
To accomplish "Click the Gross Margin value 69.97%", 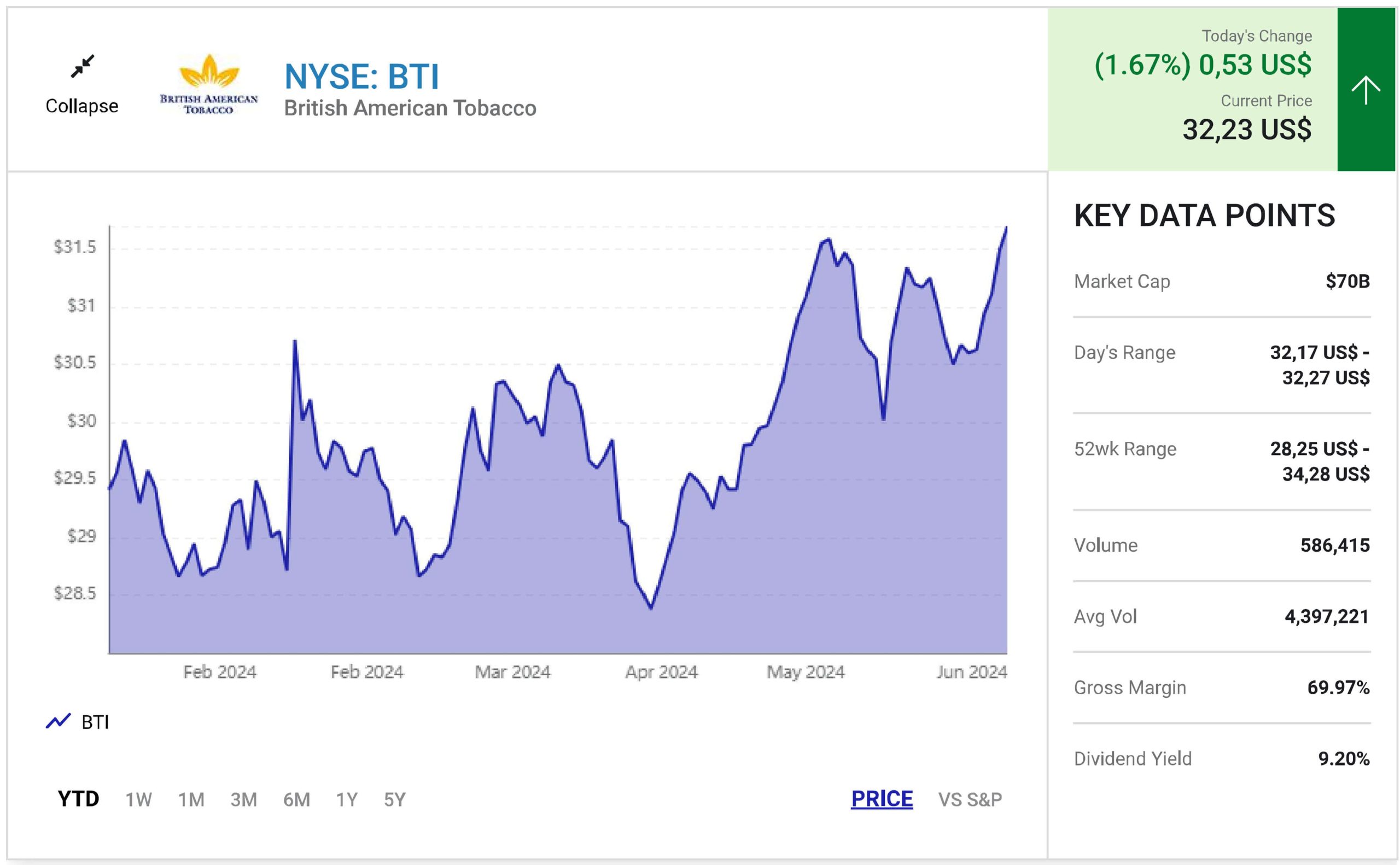I will click(1338, 687).
